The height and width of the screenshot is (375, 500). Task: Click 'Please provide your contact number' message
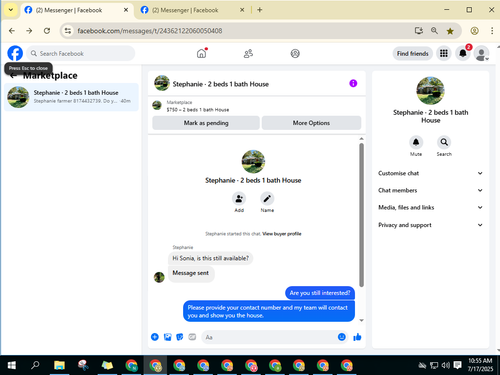[x=269, y=311]
